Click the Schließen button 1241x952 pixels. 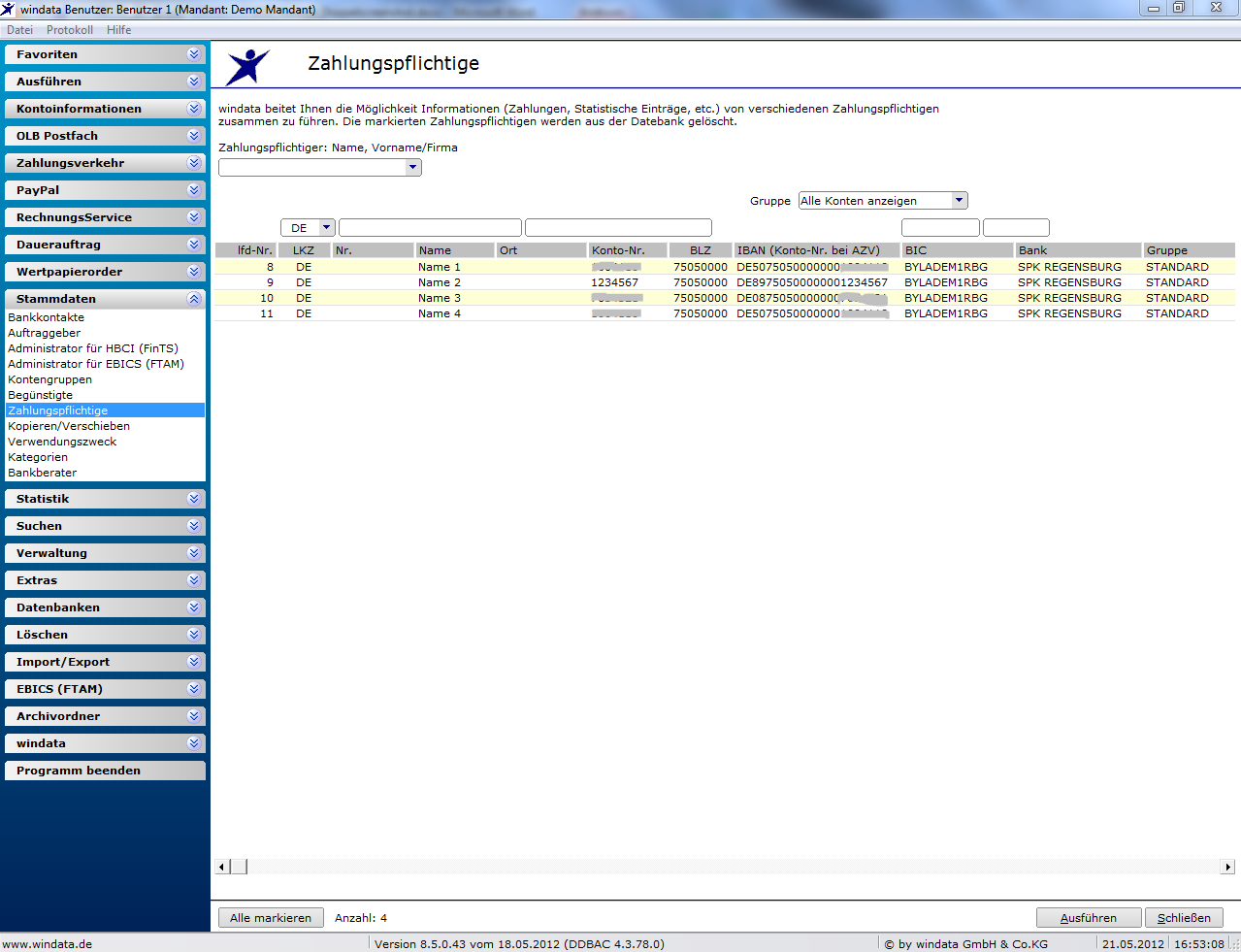point(1184,918)
